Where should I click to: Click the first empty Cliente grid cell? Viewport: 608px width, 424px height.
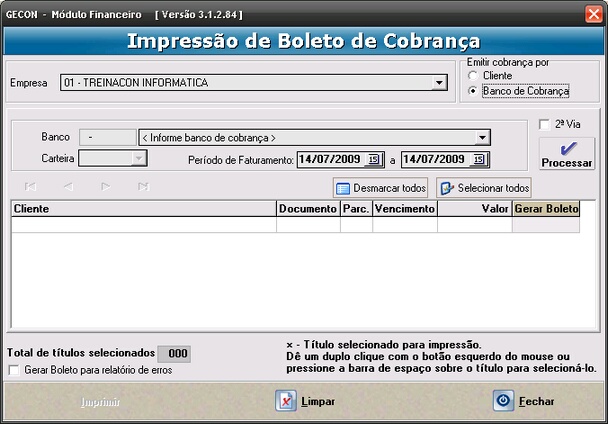coord(144,225)
